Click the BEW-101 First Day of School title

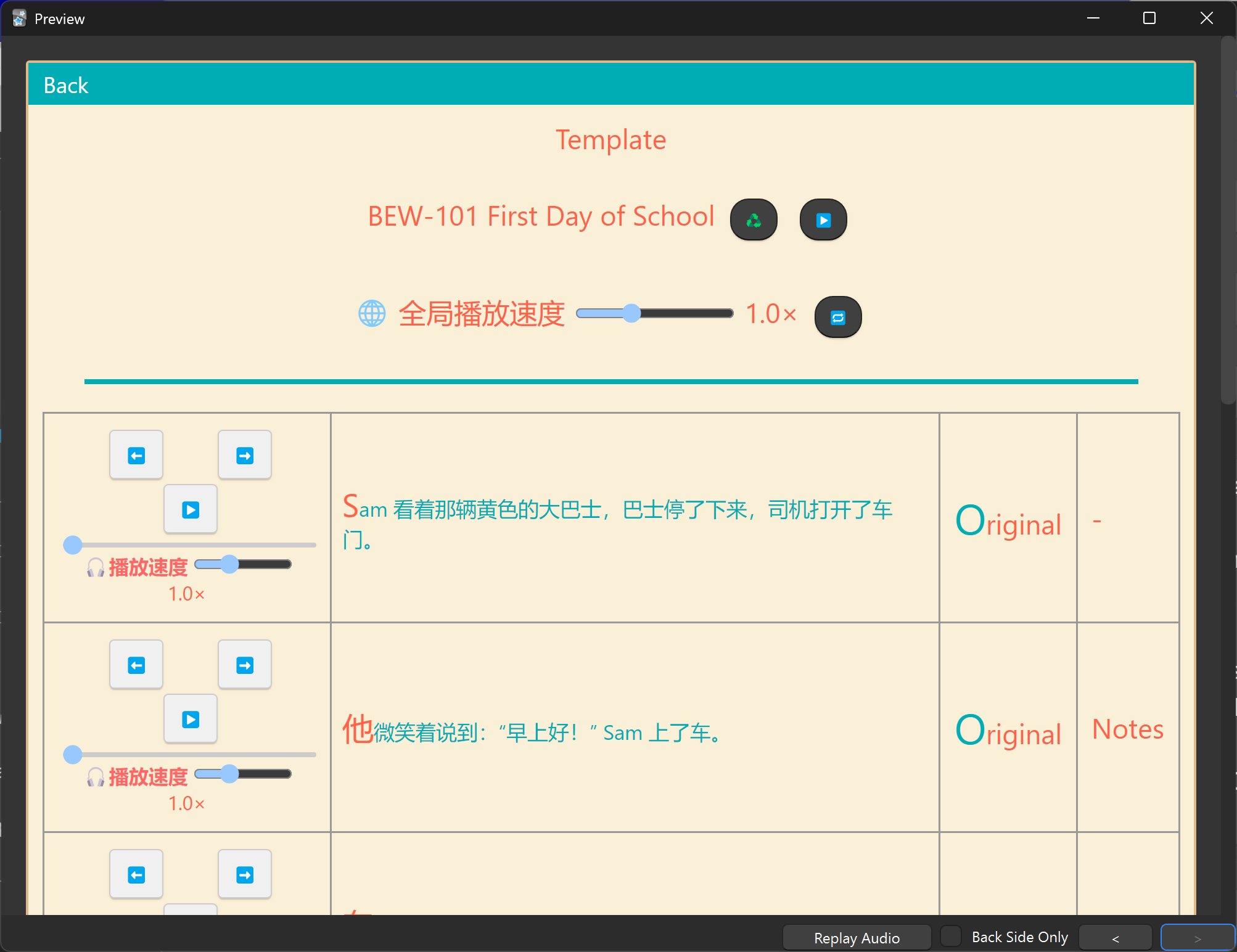tap(541, 216)
